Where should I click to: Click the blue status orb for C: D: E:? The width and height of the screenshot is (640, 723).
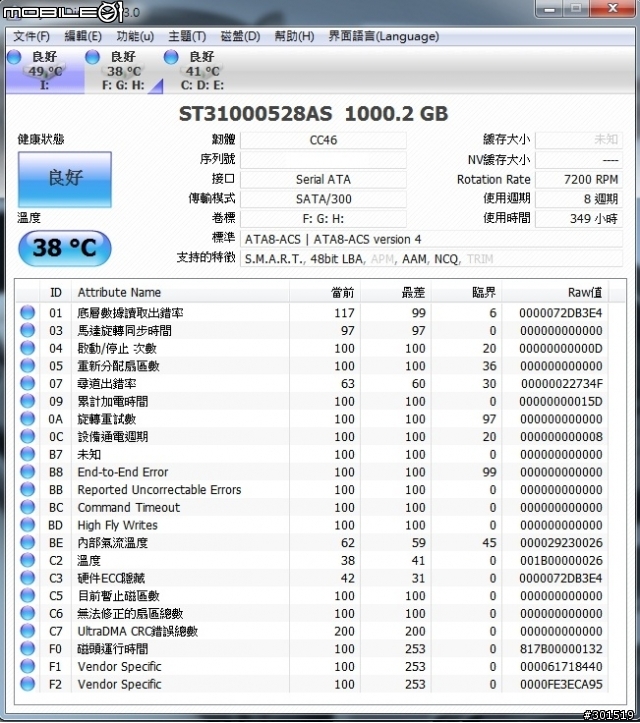click(171, 57)
